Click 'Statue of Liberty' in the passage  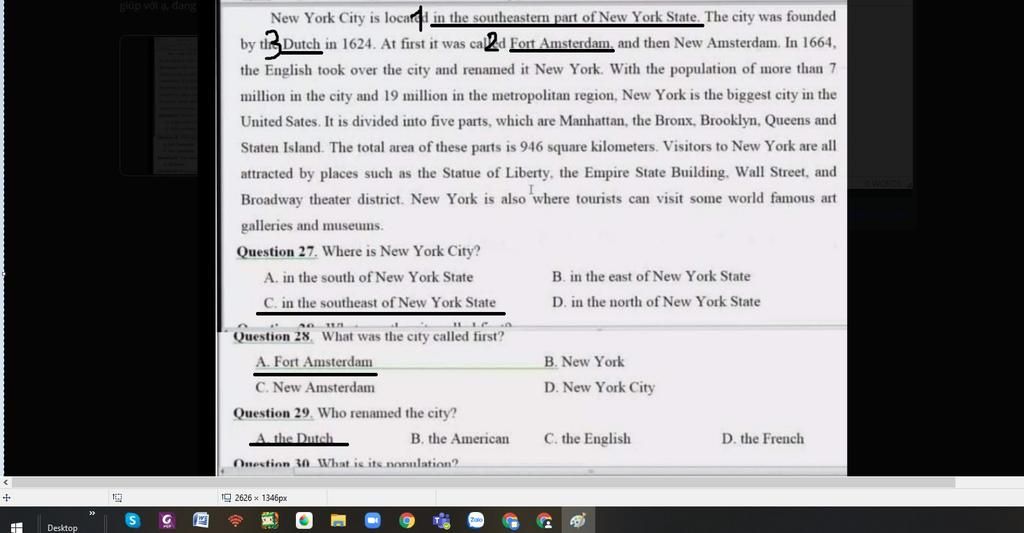point(496,173)
